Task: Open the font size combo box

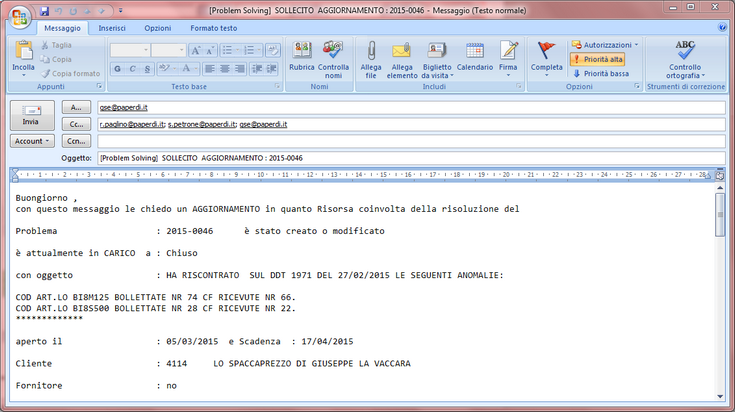Action: tap(168, 50)
